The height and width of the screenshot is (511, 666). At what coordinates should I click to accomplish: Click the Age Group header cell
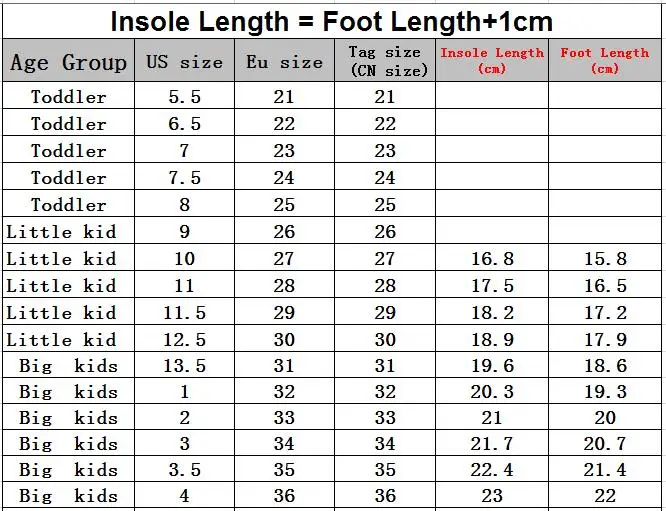[x=68, y=60]
